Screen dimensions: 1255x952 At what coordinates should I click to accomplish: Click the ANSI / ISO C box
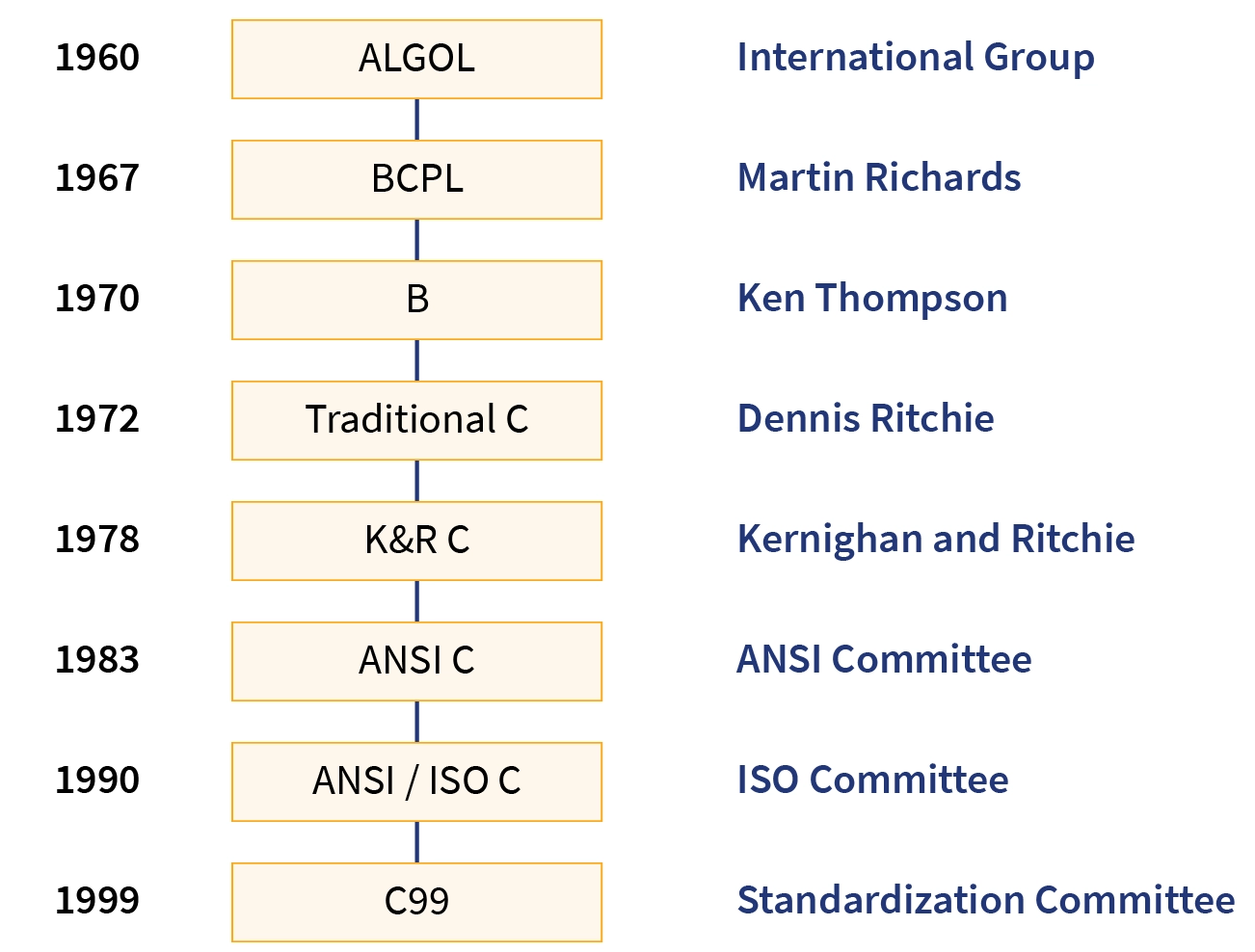[416, 781]
